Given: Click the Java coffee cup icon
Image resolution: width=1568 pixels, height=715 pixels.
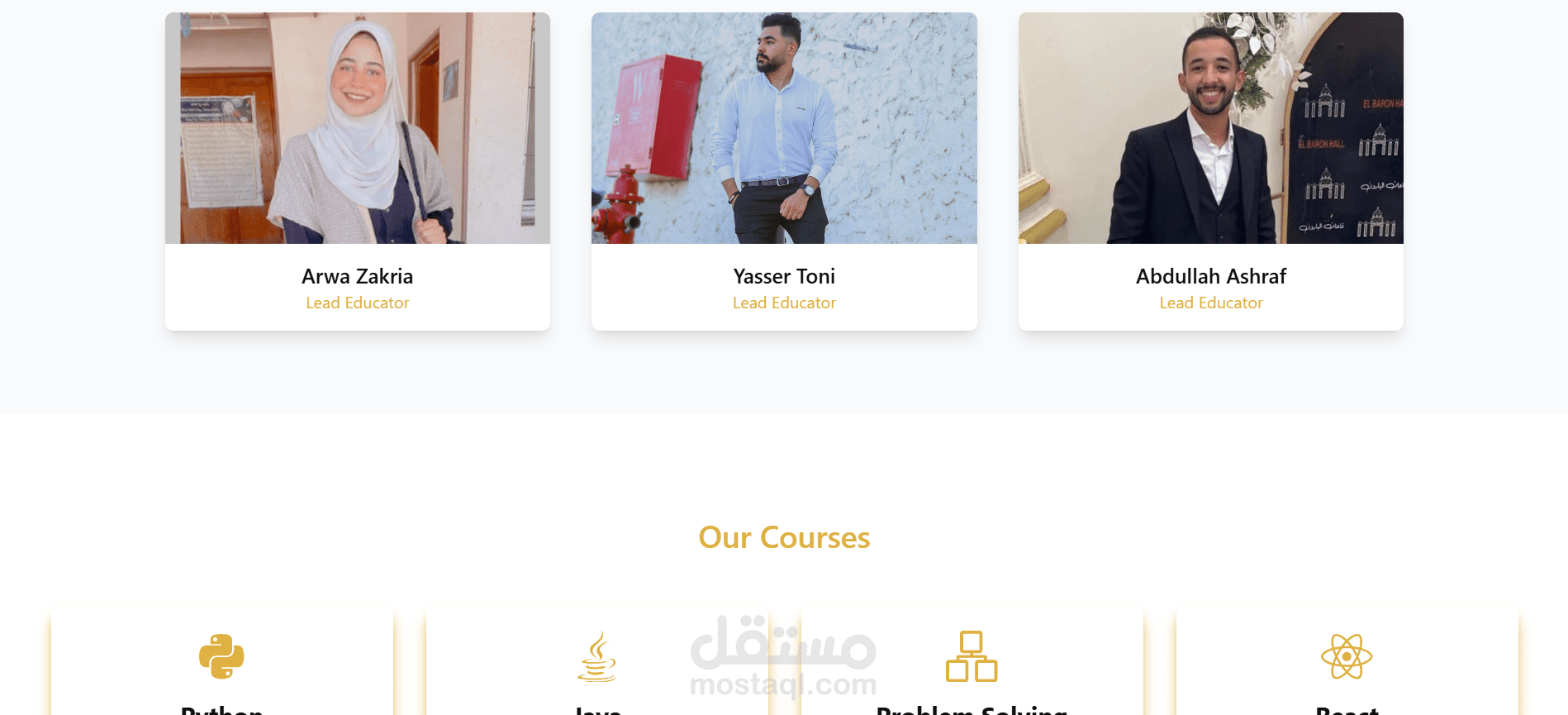Looking at the screenshot, I should (596, 656).
